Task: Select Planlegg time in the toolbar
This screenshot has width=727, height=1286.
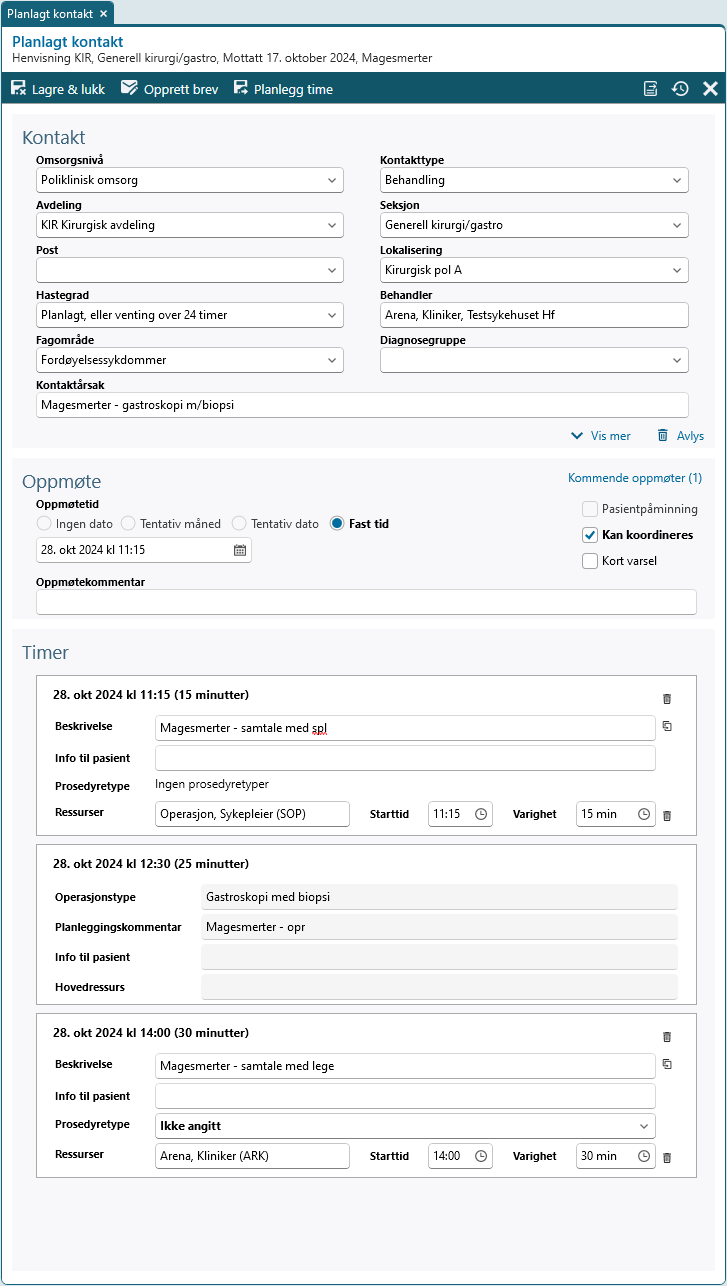Action: point(283,88)
